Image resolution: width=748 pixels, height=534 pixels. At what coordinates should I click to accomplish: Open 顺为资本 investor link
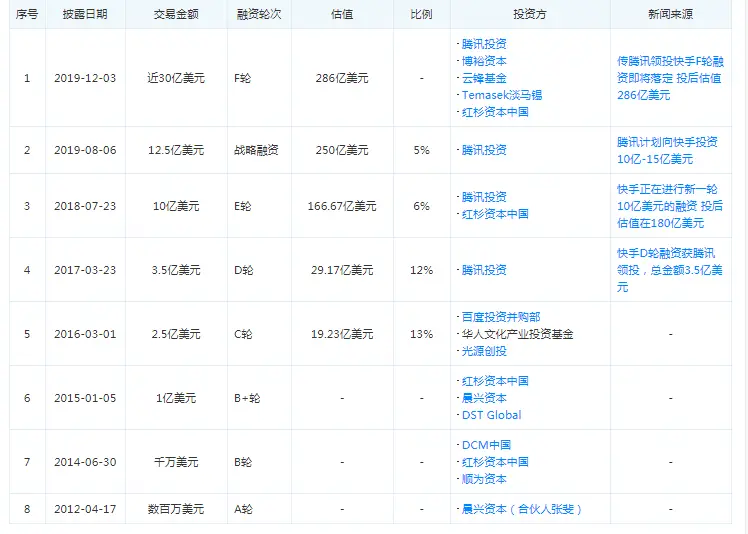(484, 479)
